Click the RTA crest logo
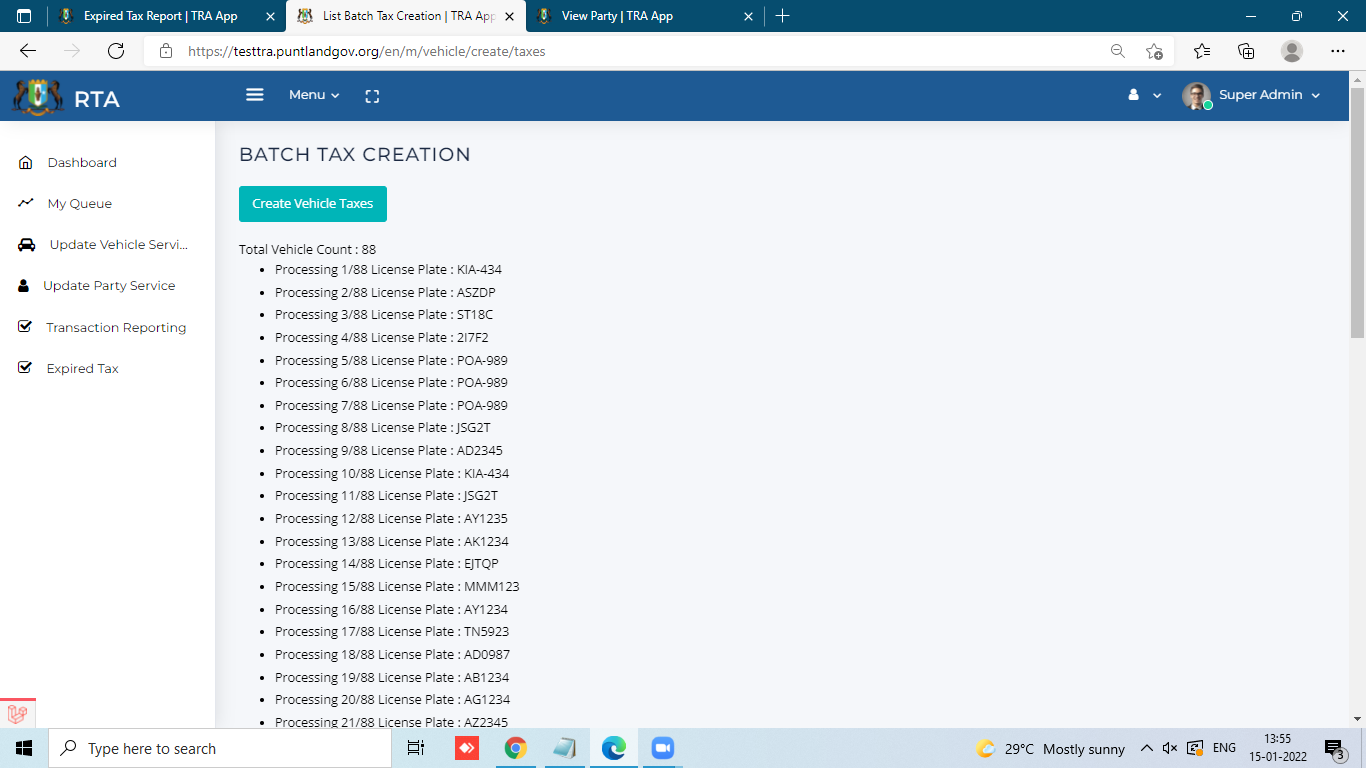This screenshot has width=1366, height=768. (37, 98)
